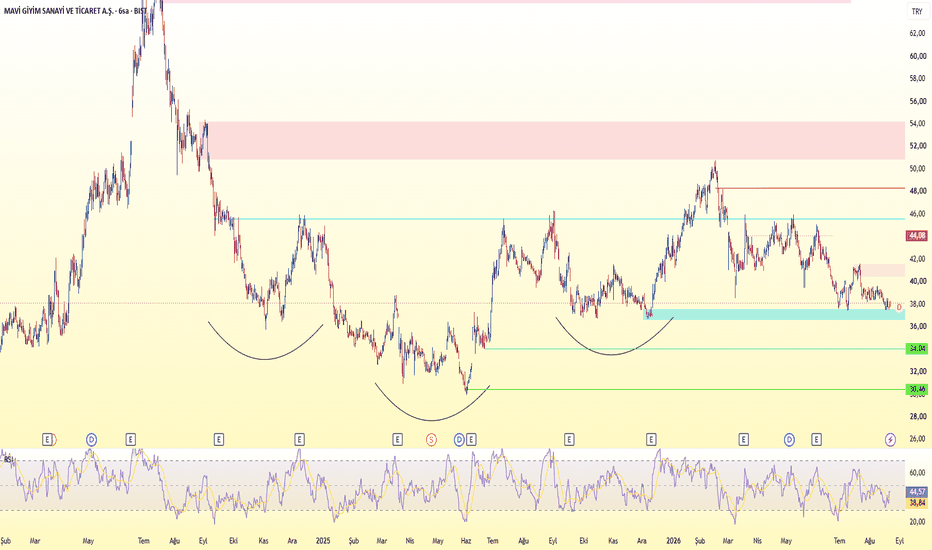932x550 pixels.
Task: Click the purple lightning event marker
Action: [x=890, y=440]
